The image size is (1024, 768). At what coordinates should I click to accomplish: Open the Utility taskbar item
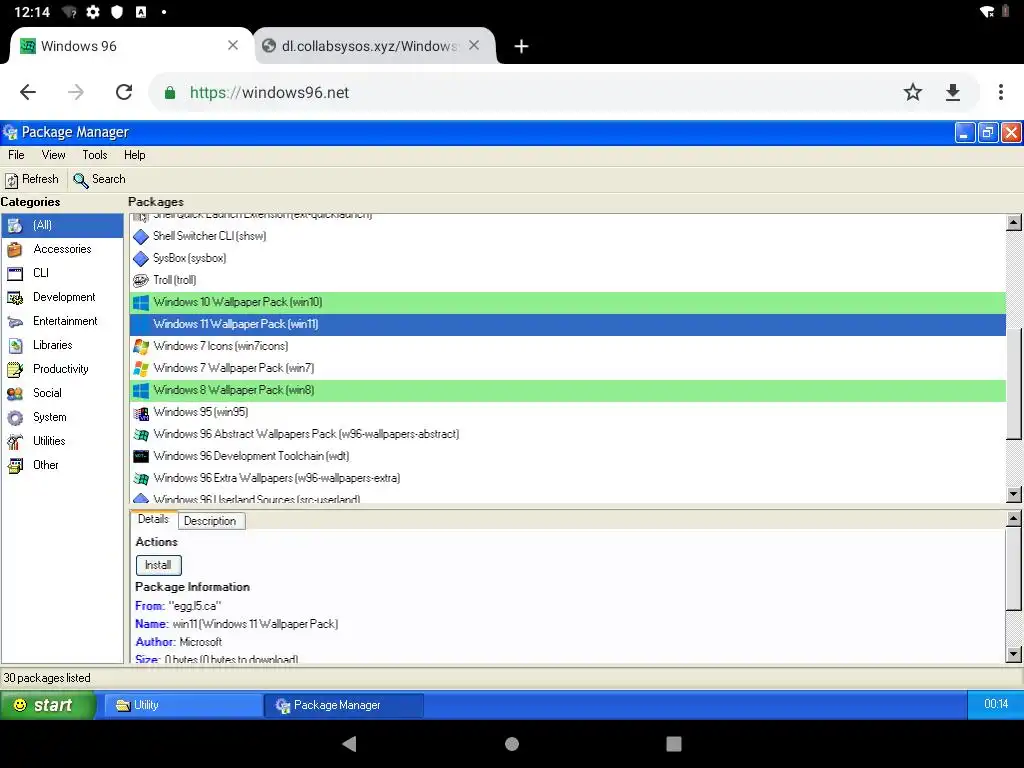184,705
